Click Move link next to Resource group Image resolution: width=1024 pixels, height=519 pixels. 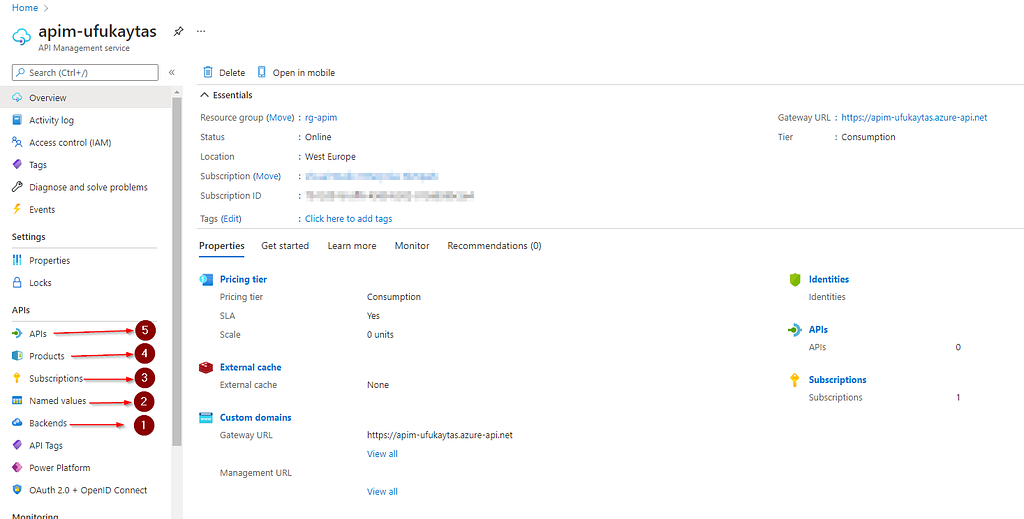281,118
